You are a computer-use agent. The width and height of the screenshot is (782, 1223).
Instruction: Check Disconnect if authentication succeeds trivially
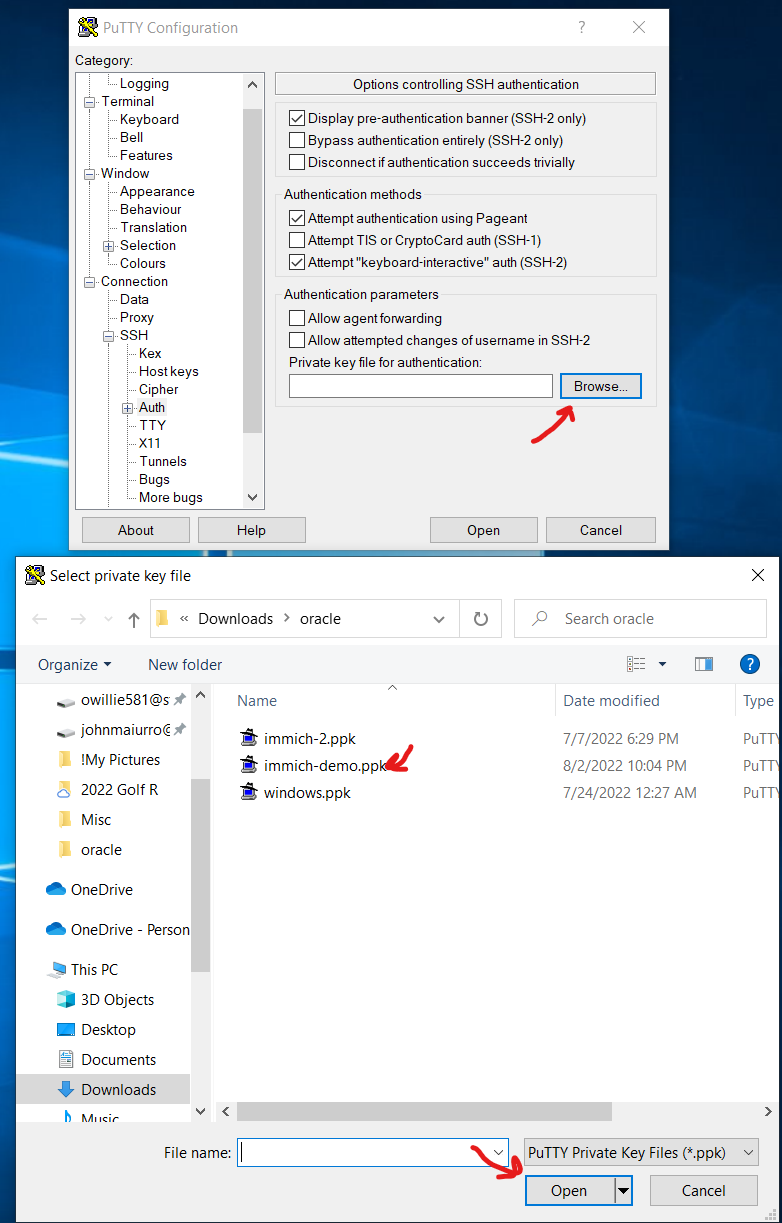pyautogui.click(x=297, y=162)
